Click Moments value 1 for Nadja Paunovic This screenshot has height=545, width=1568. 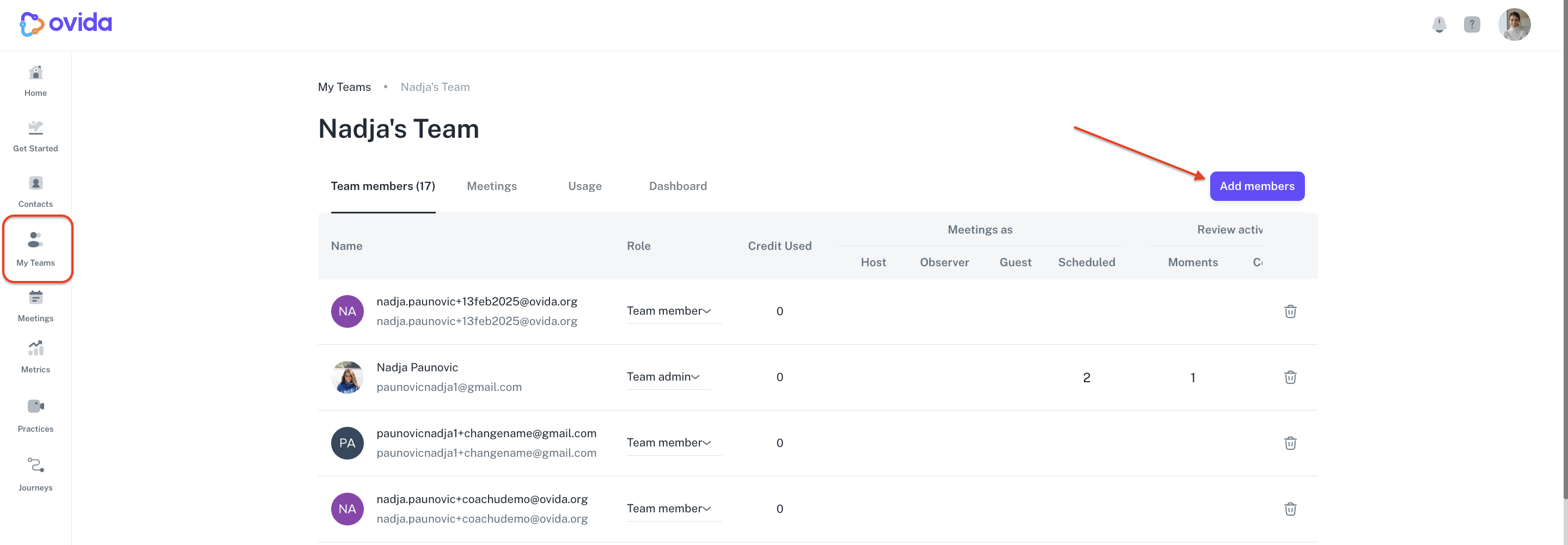[1192, 378]
